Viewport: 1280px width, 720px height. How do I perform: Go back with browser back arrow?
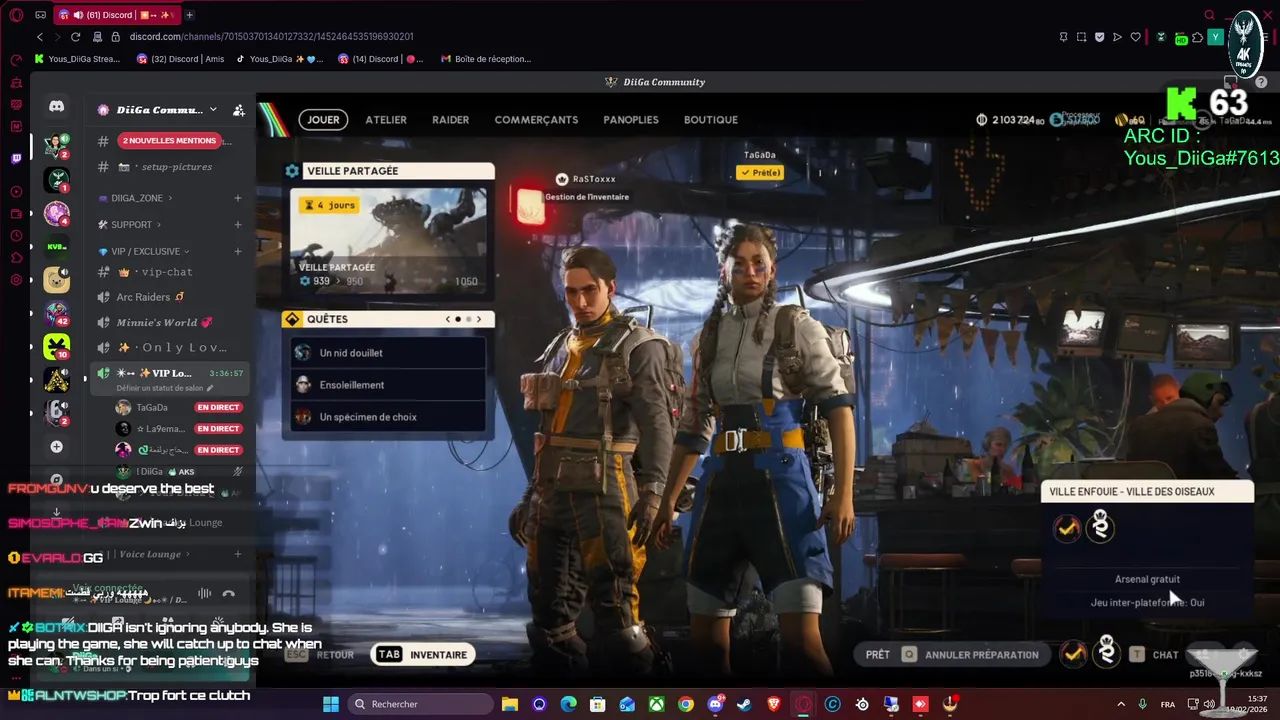click(x=40, y=37)
